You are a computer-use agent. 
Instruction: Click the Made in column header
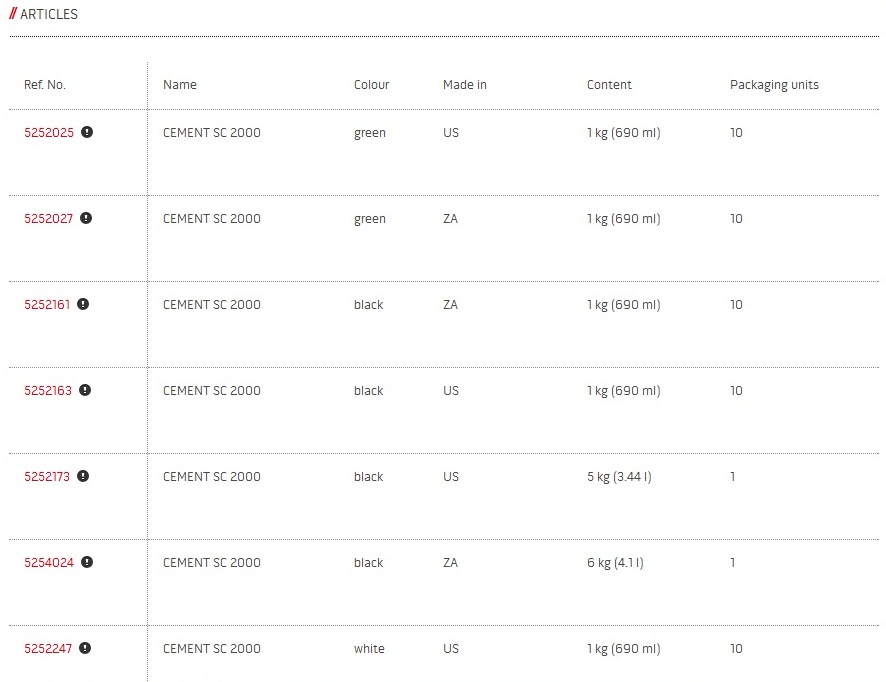coord(464,85)
